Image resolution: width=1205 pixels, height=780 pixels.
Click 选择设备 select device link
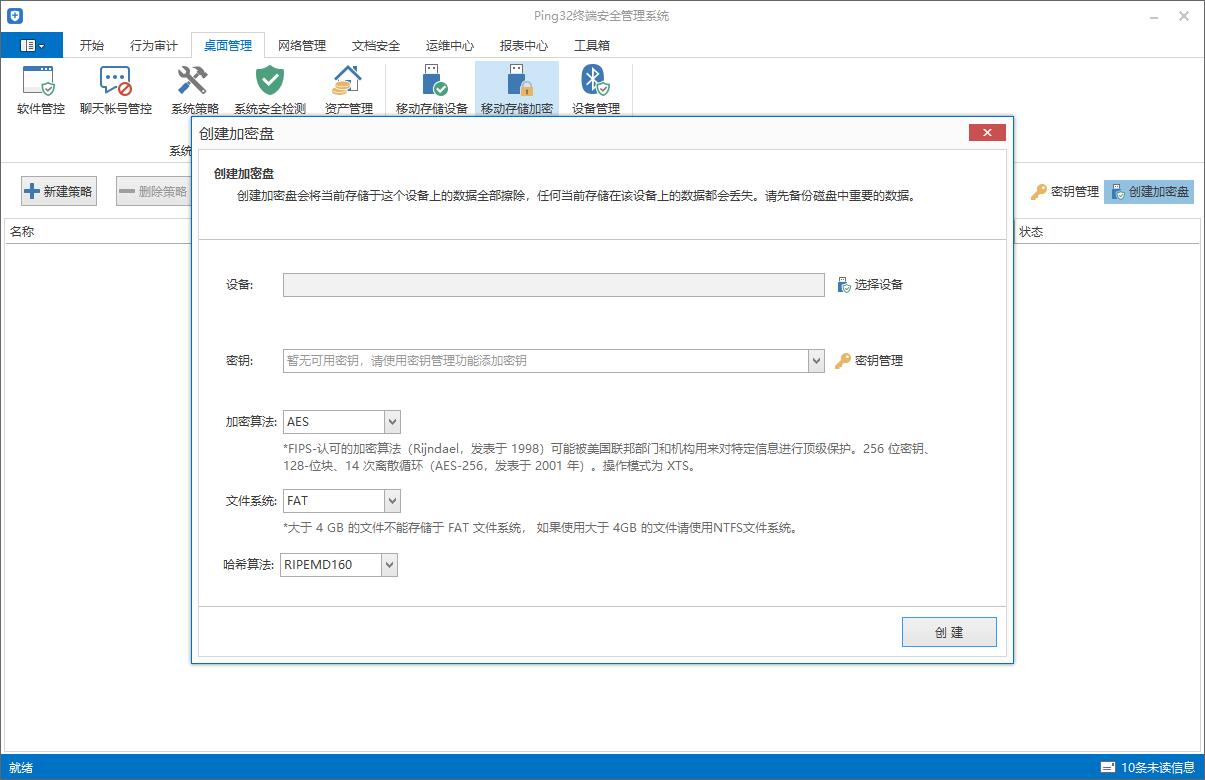pyautogui.click(x=870, y=285)
